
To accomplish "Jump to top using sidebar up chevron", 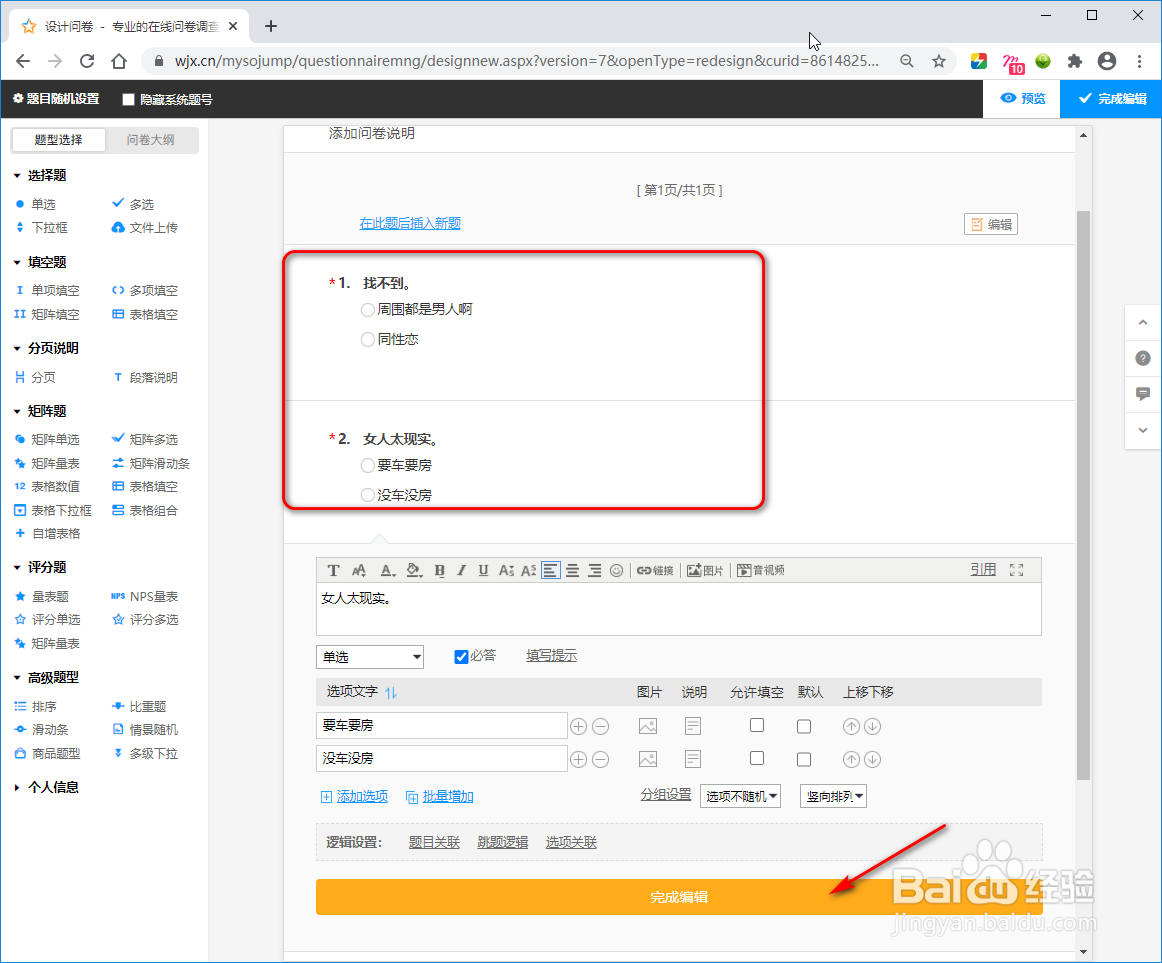I will 1143,322.
